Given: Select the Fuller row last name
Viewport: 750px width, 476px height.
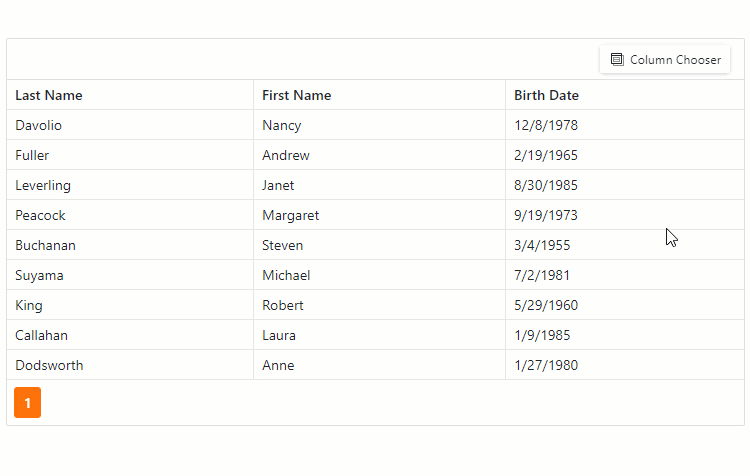Looking at the screenshot, I should point(32,156).
